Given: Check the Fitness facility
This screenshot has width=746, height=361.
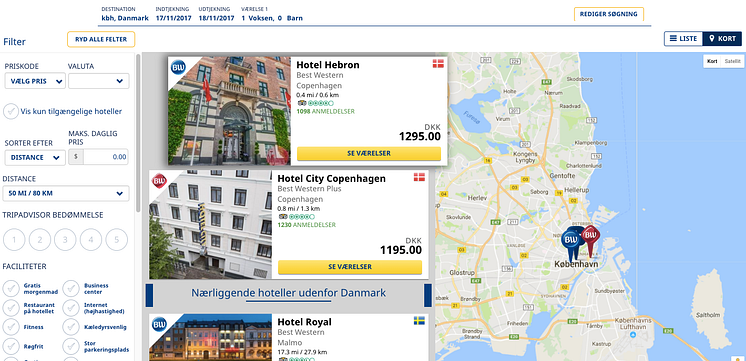Looking at the screenshot, I should click(11, 327).
